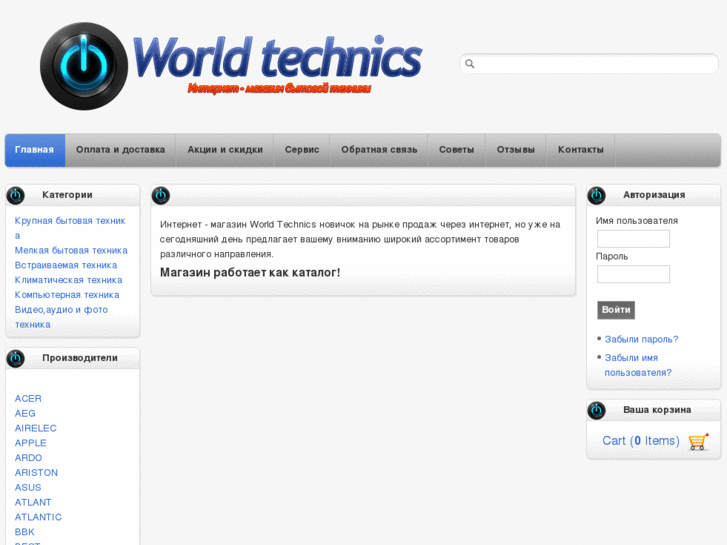Image resolution: width=727 pixels, height=545 pixels.
Task: Click the World technics logo text
Action: [x=277, y=57]
